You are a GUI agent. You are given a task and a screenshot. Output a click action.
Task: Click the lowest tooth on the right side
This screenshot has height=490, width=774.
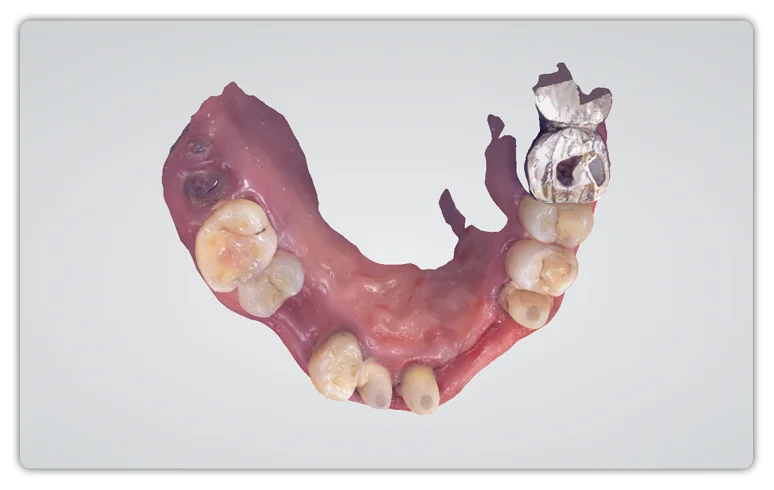coord(526,306)
